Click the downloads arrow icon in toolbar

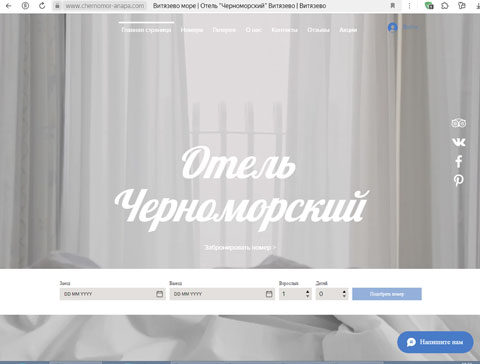tap(477, 6)
